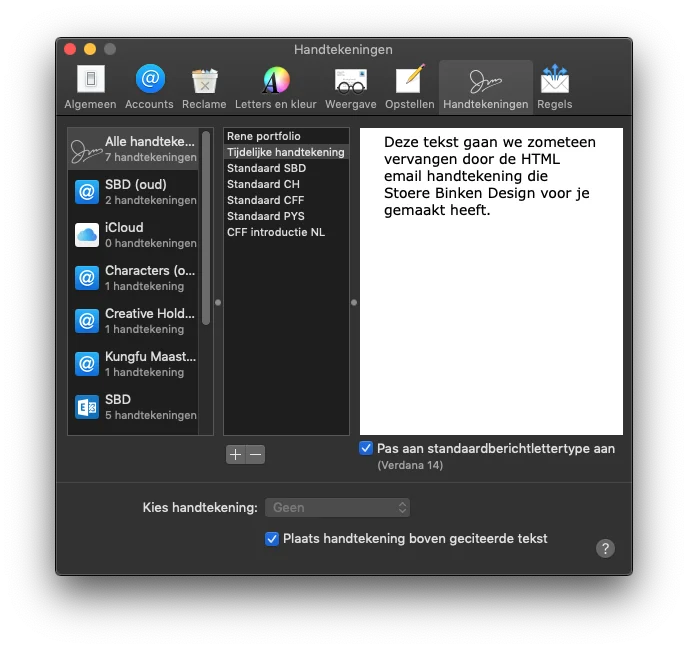688x649 pixels.
Task: Minimize the Handtekeningen window
Action: [x=90, y=49]
